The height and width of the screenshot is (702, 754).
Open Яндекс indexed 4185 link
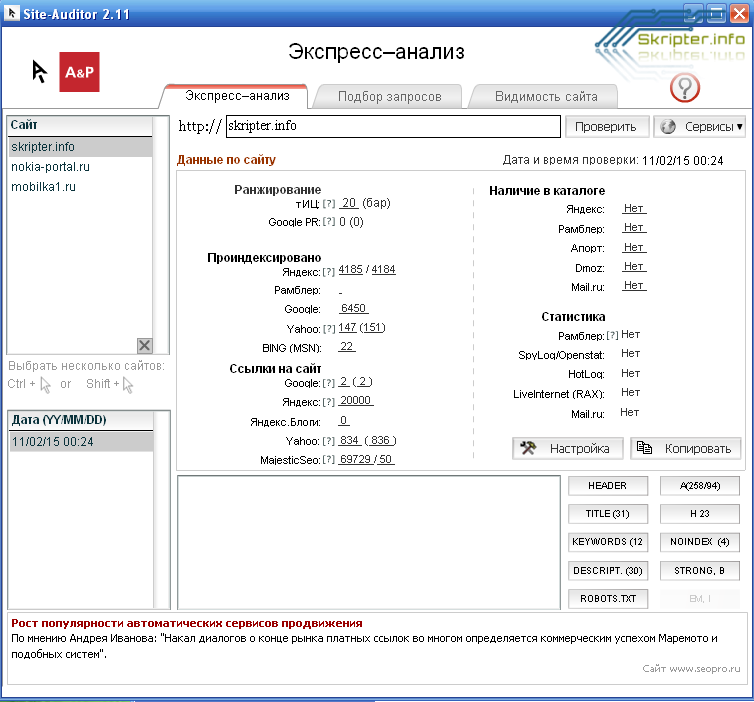pyautogui.click(x=351, y=269)
